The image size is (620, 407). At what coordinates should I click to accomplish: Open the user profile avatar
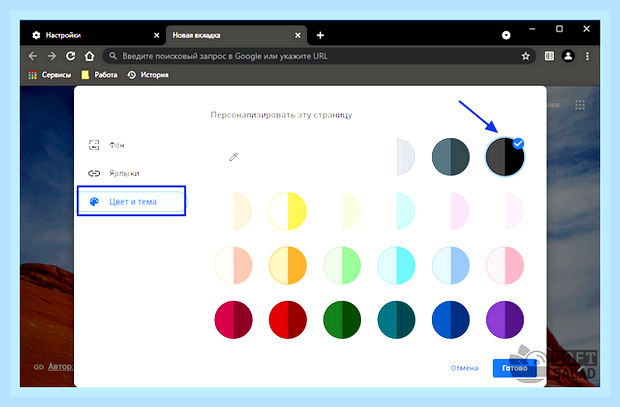[568, 56]
